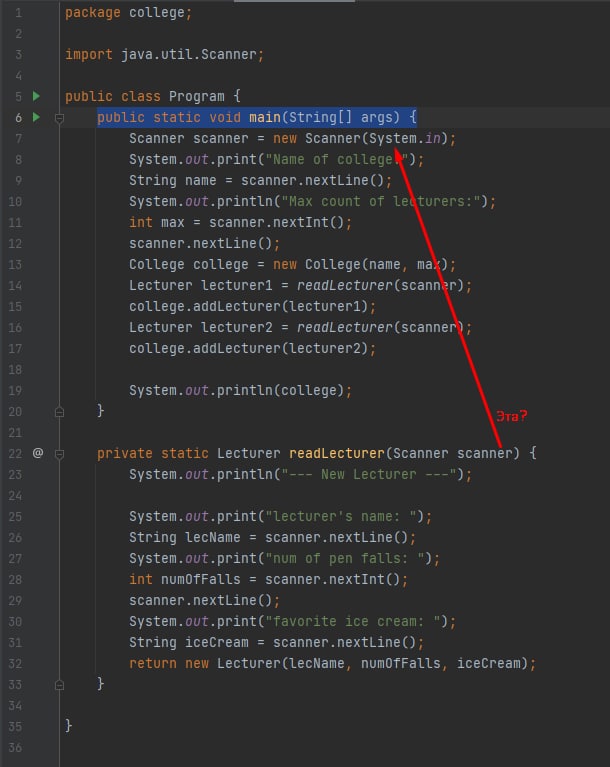Click the class name 'Program'

(196, 96)
